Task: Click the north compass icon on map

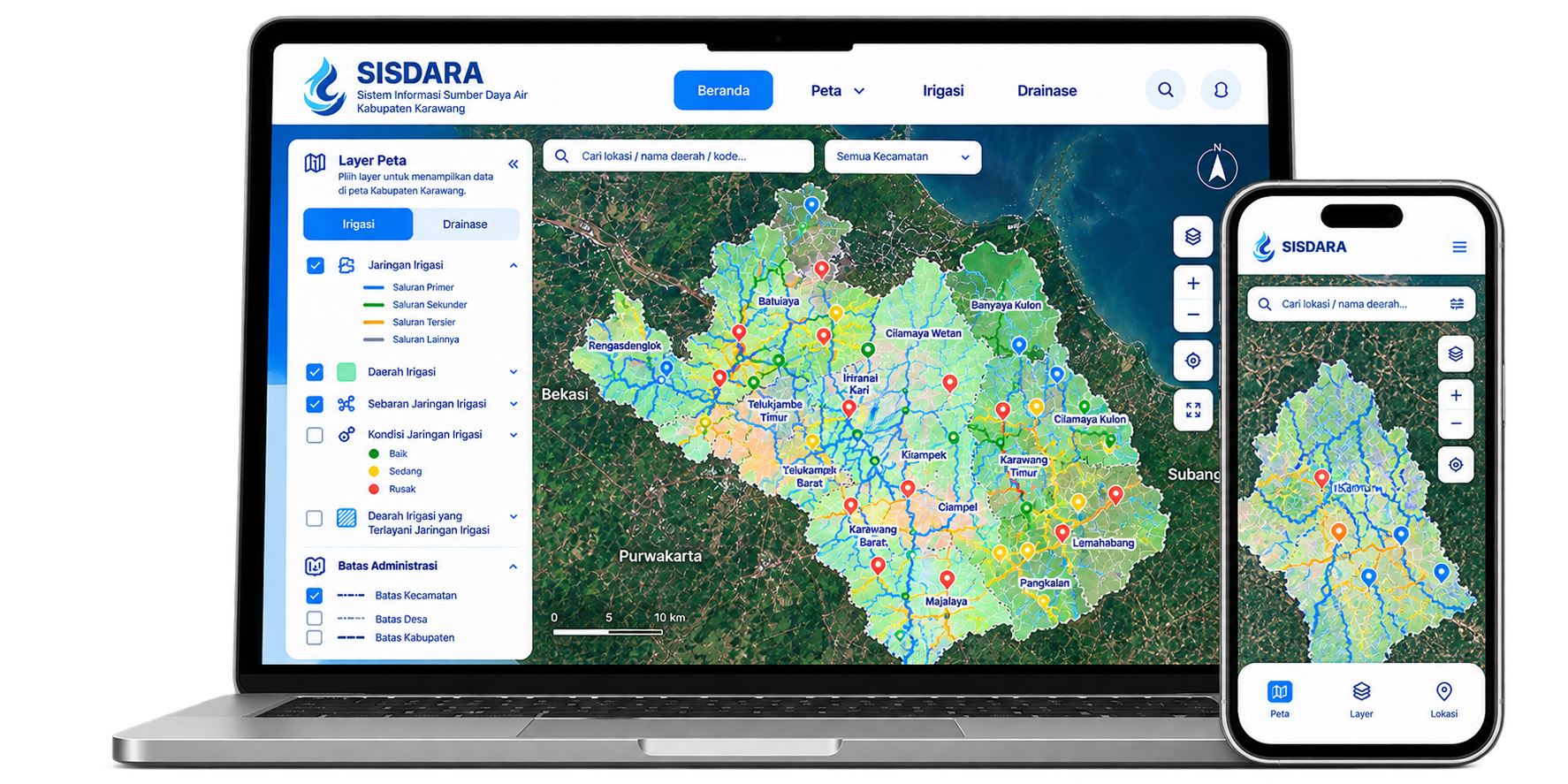Action: coord(1217,167)
